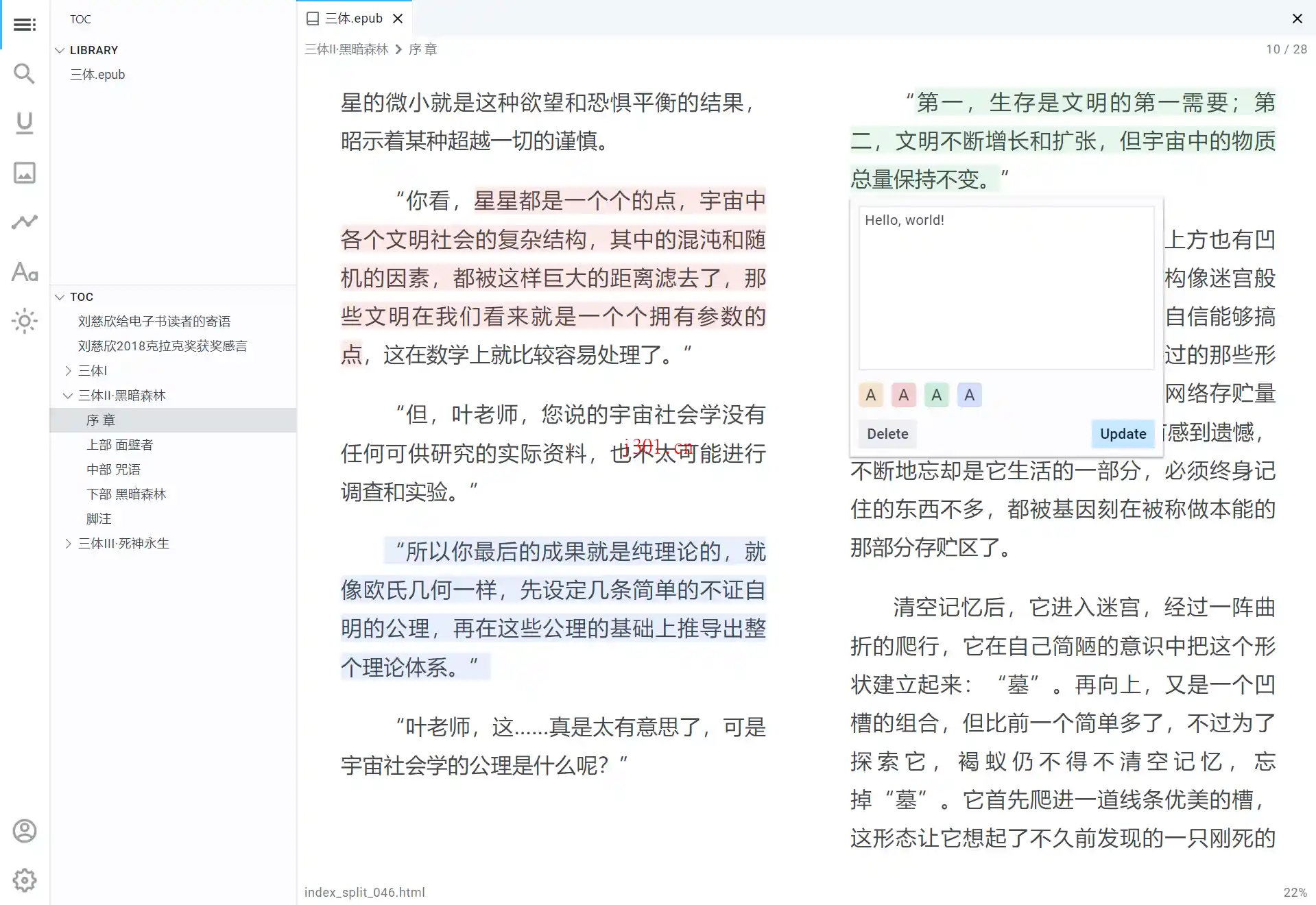Open the book images panel
Viewport: 1316px width, 905px height.
coord(25,173)
